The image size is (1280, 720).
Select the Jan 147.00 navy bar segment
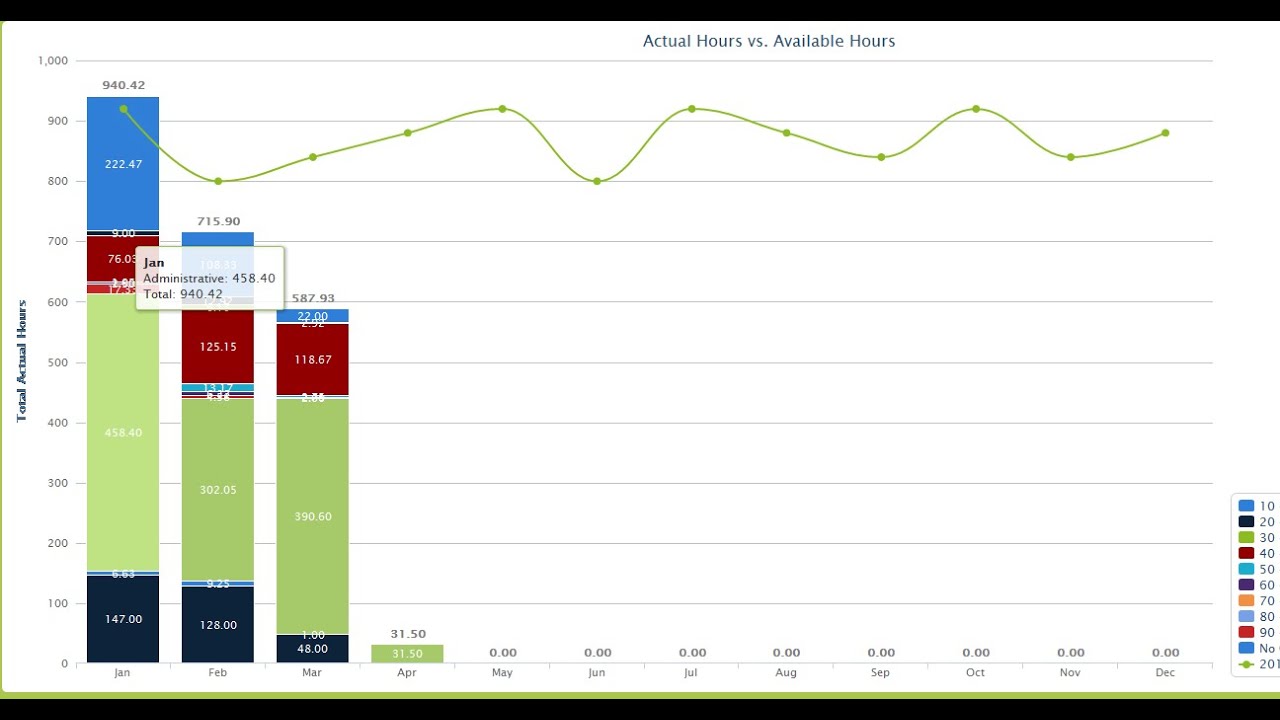(x=123, y=619)
